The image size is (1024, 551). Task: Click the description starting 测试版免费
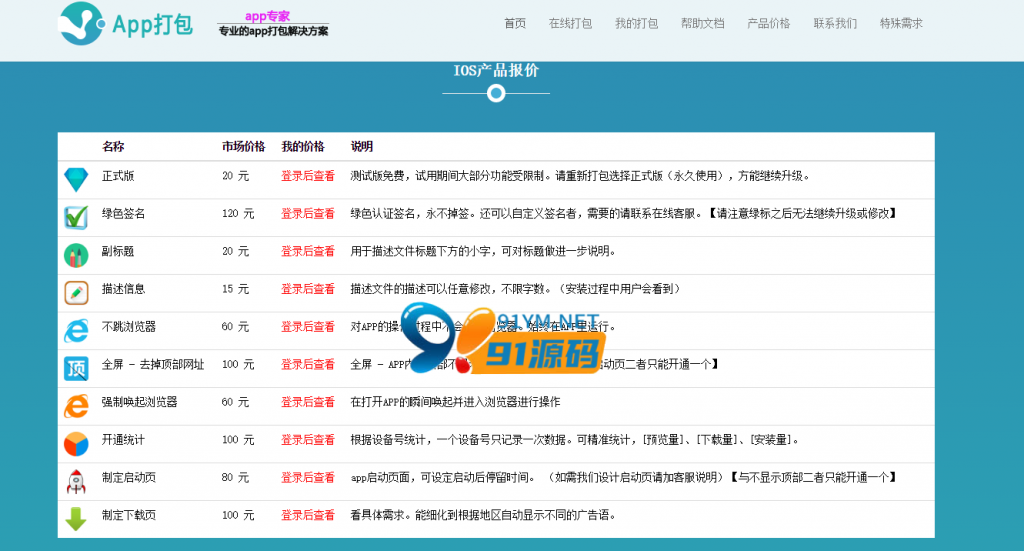(582, 176)
